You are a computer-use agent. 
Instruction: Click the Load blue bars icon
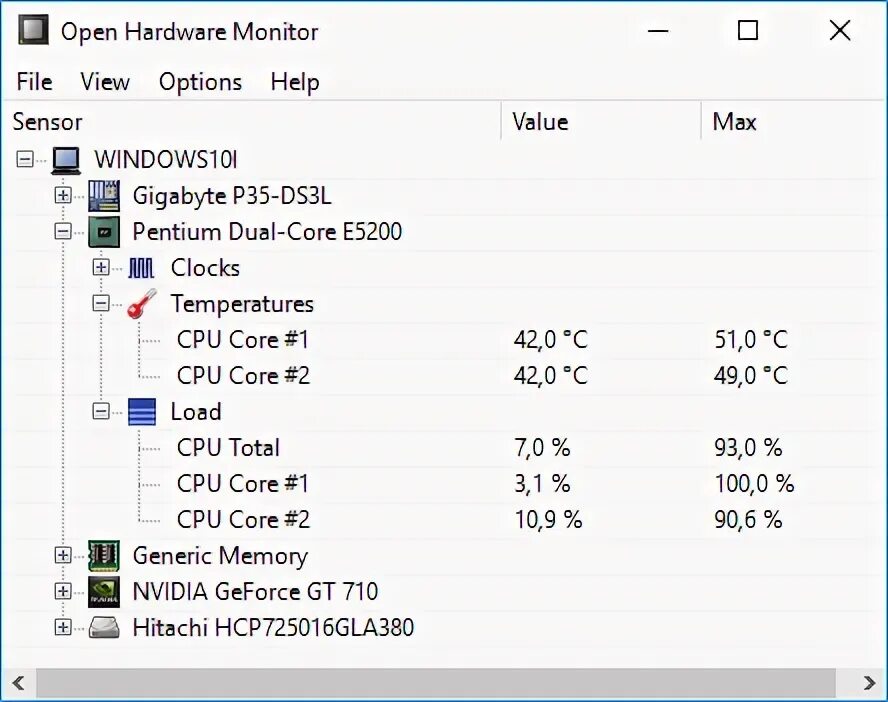[142, 412]
